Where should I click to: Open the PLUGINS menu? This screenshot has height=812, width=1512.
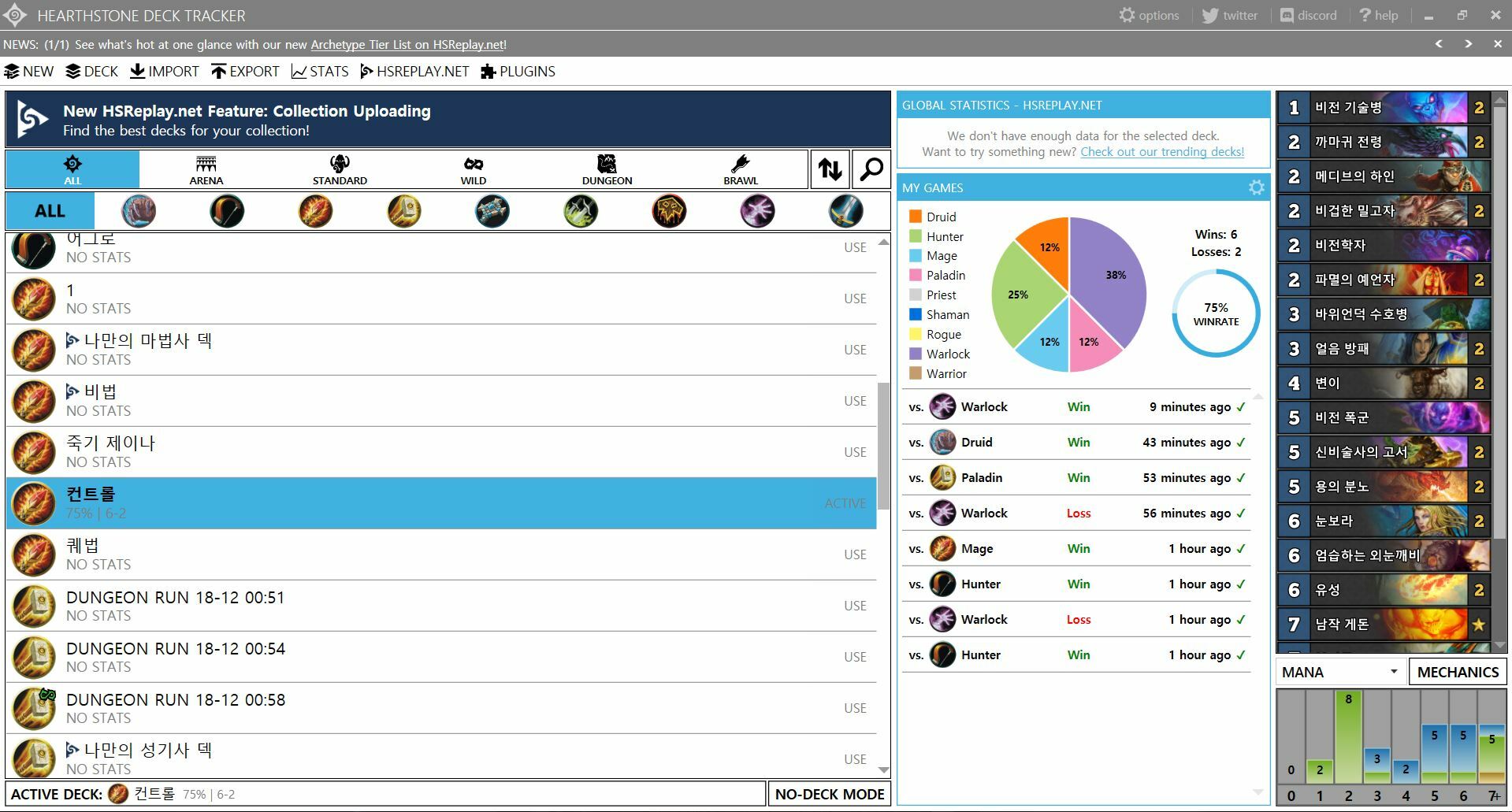(x=518, y=72)
